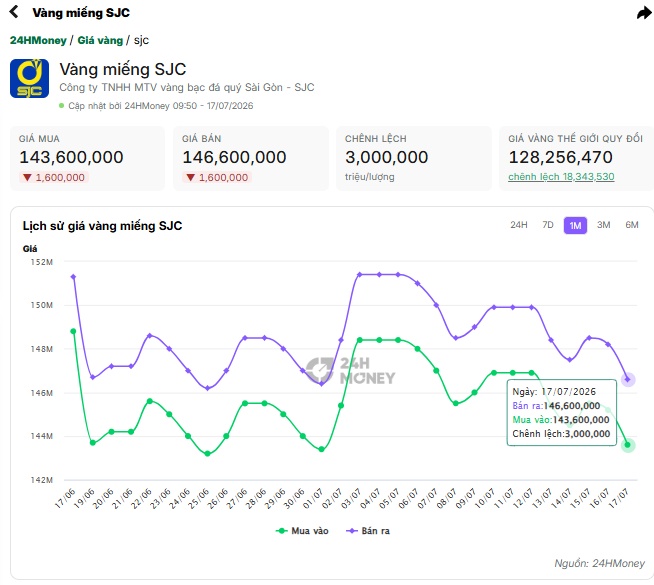Click the Bán ra data point at 10/07
Image resolution: width=654 pixels, height=585 pixels.
click(x=494, y=307)
